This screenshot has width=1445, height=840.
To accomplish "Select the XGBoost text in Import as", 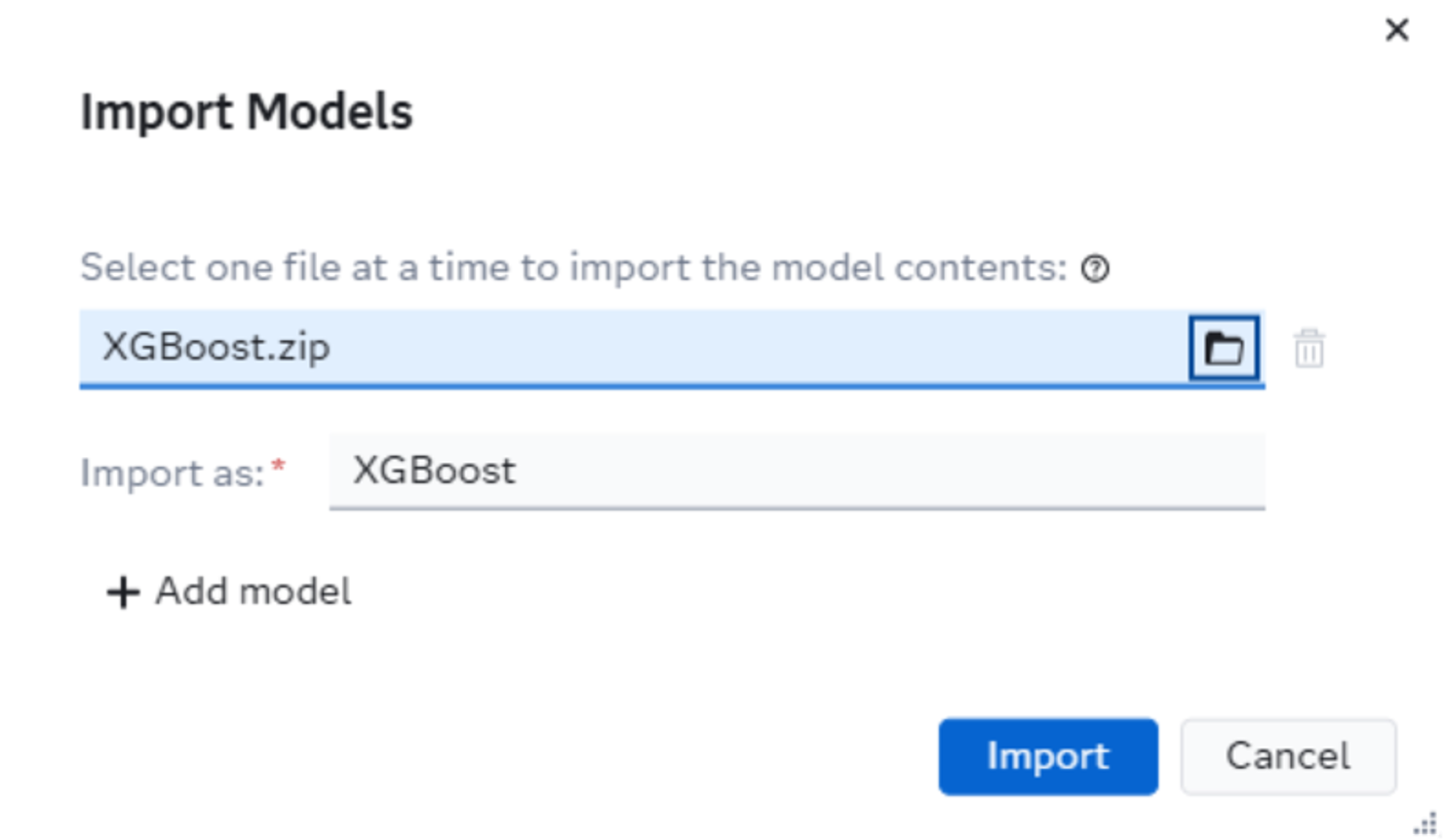I will (x=434, y=471).
